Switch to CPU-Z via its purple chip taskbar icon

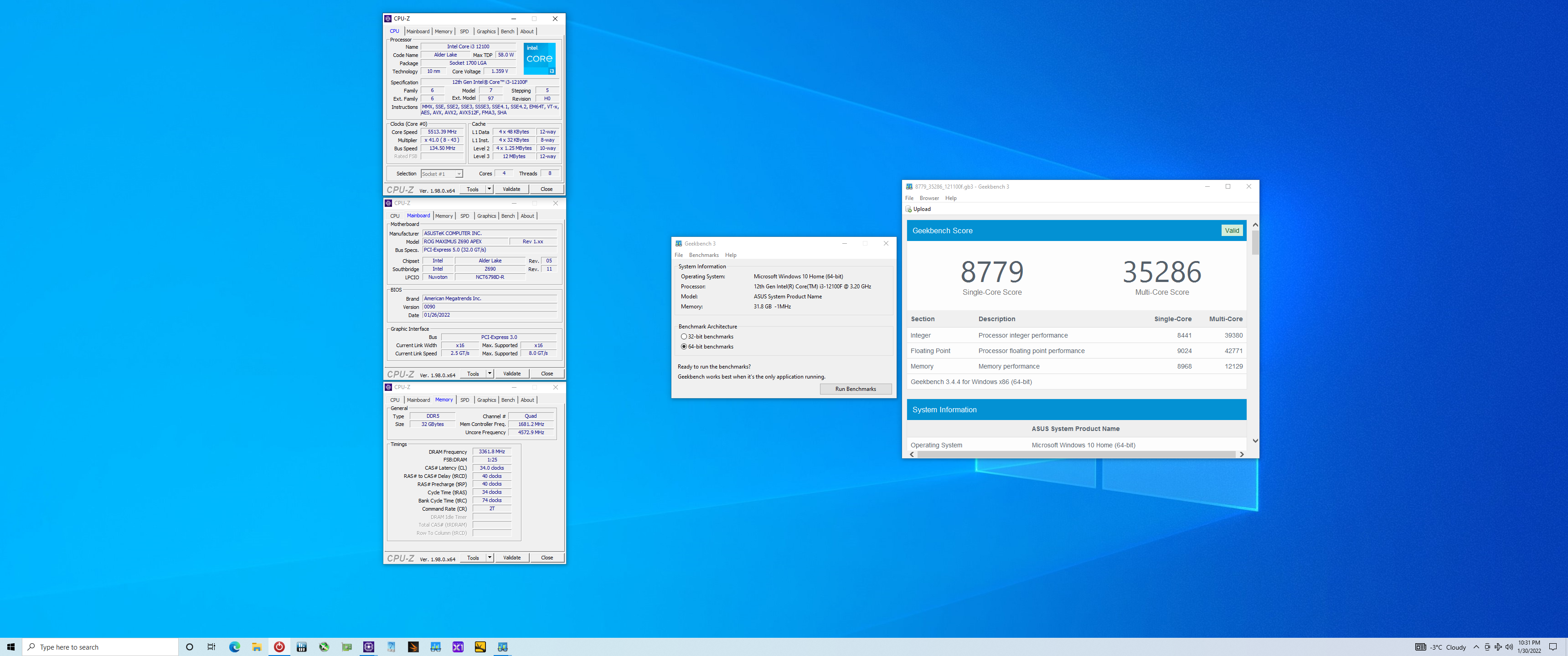(x=369, y=647)
